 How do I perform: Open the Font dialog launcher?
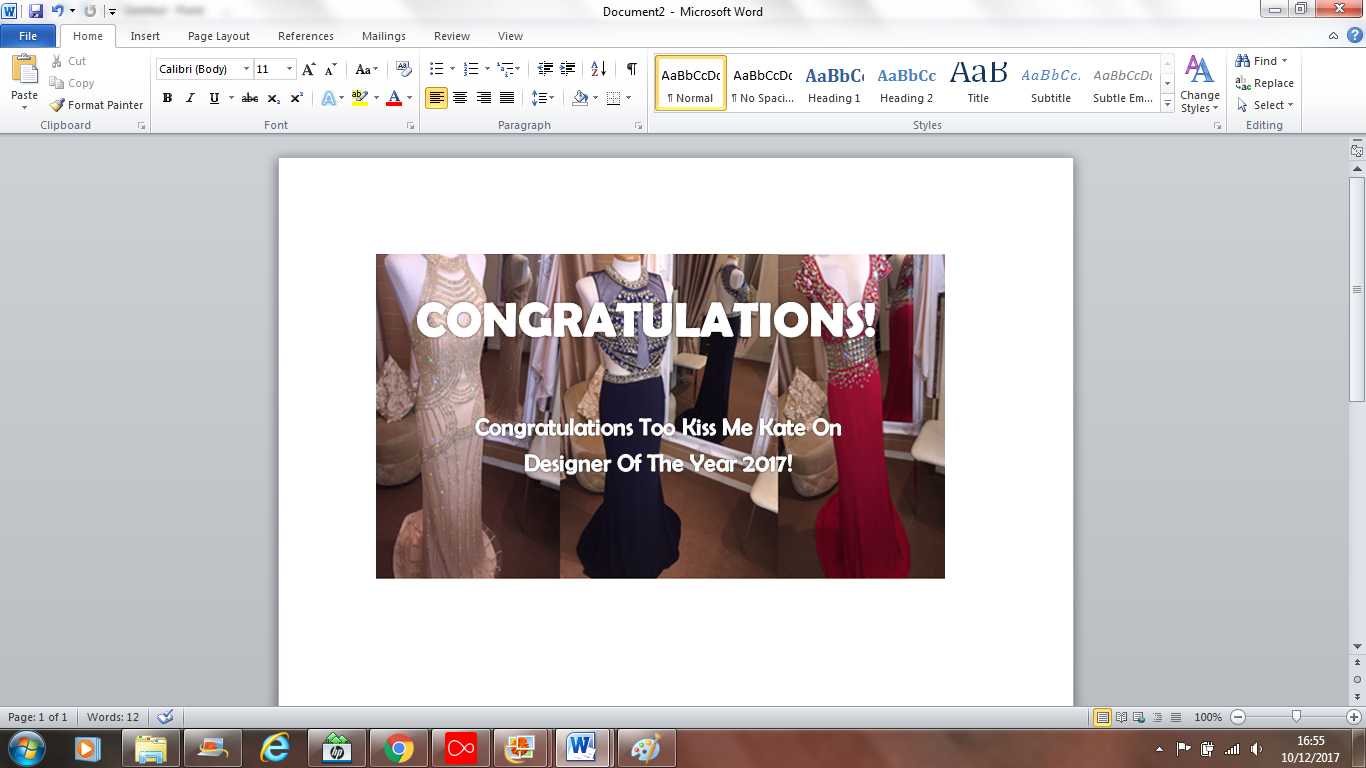(410, 126)
